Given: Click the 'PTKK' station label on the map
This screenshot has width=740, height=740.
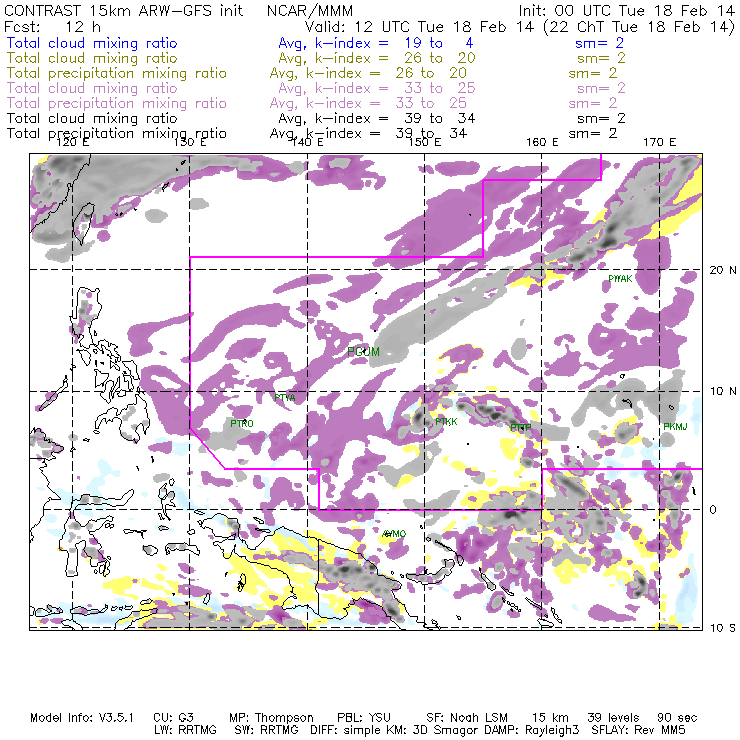Looking at the screenshot, I should (446, 421).
